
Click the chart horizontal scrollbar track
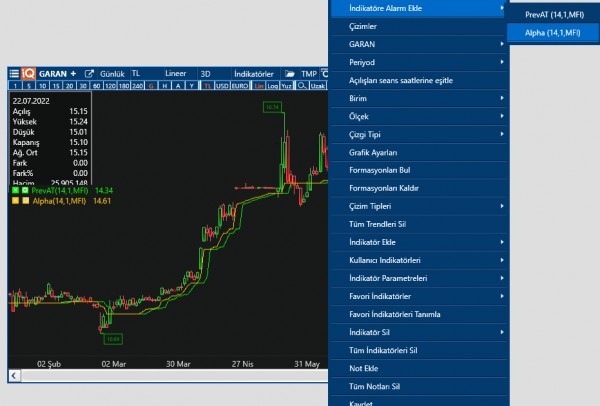(x=174, y=375)
